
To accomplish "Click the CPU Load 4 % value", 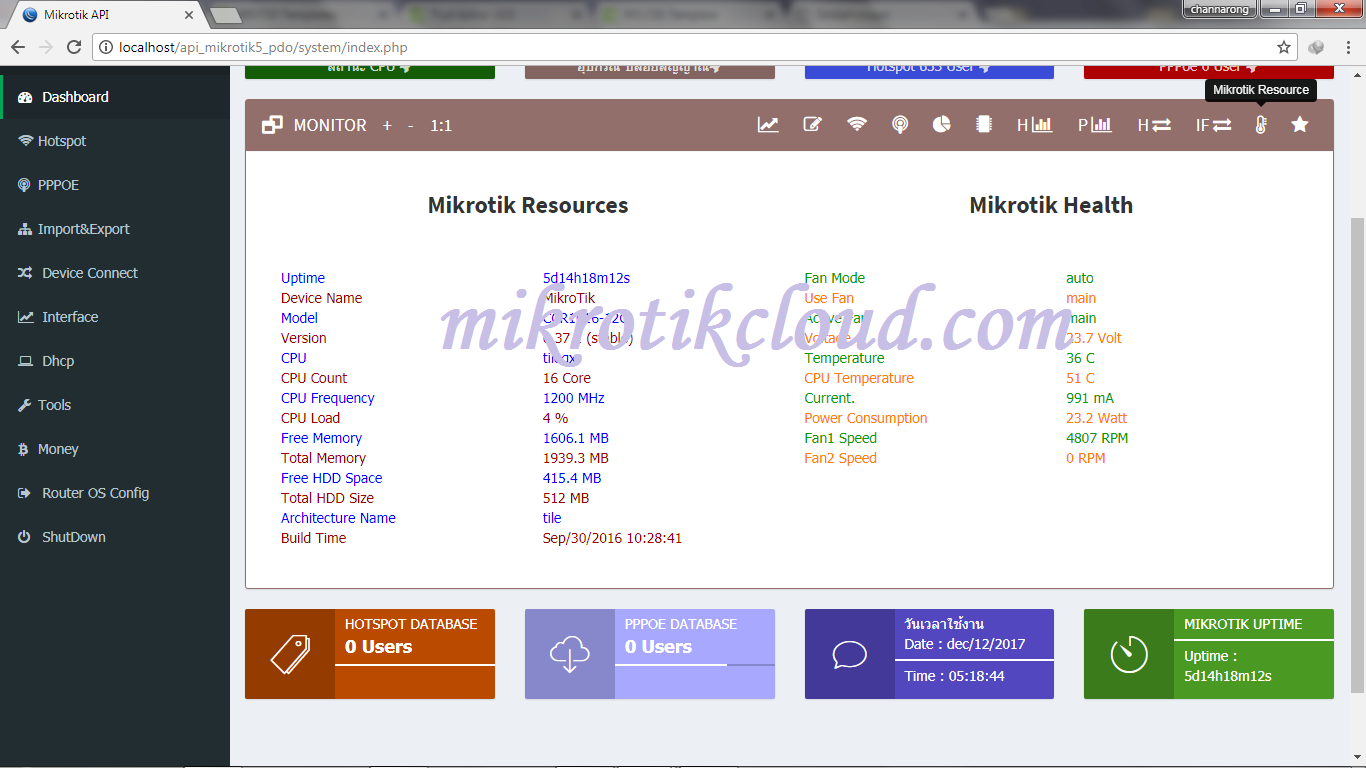I will pyautogui.click(x=556, y=418).
